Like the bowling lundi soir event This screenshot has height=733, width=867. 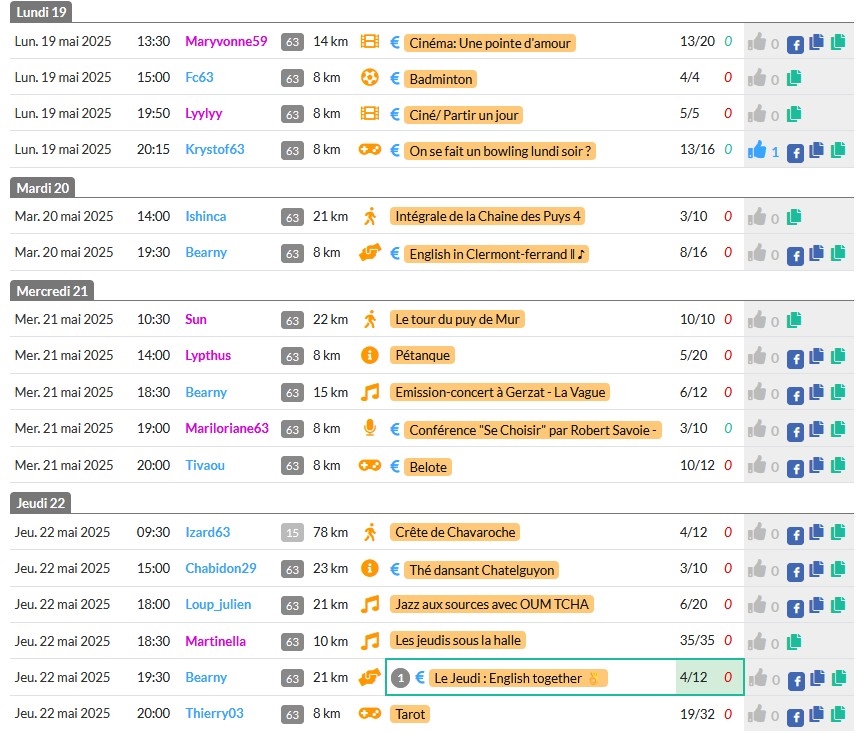[756, 152]
